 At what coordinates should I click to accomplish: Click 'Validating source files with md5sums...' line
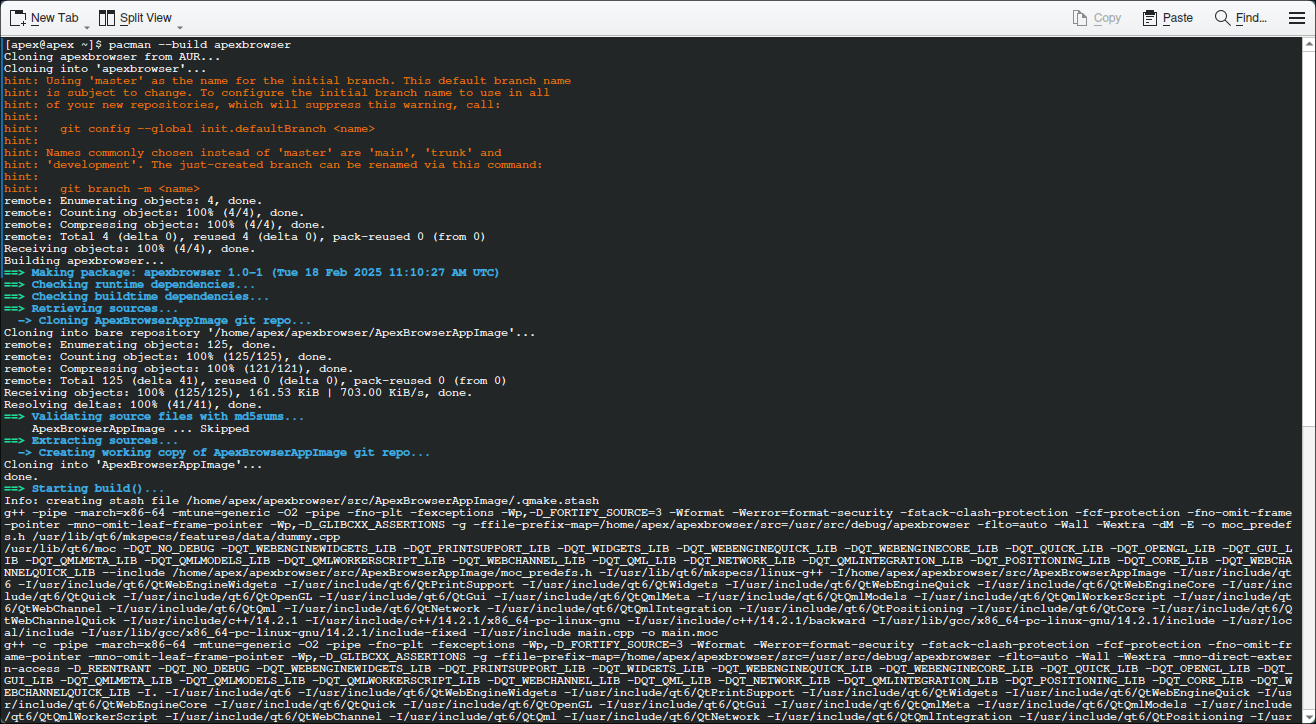[x=154, y=417]
